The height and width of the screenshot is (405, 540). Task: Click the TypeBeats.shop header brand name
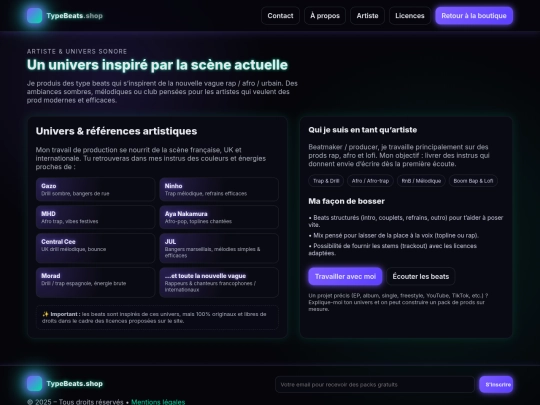coord(74,15)
